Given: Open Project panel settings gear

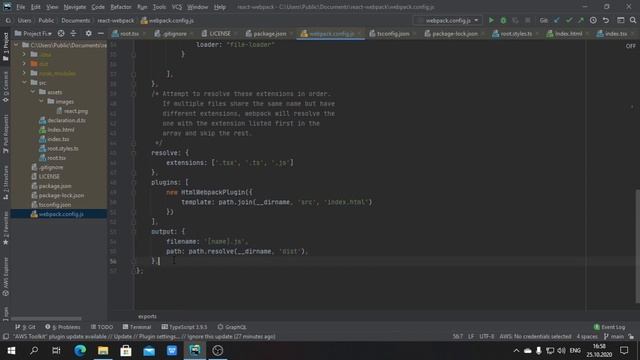Looking at the screenshot, I should tap(88, 33).
